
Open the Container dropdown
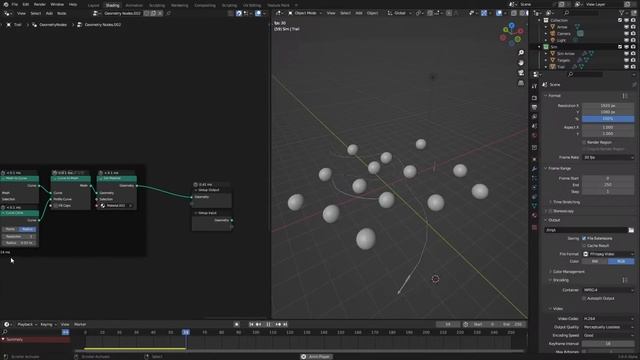(x=608, y=290)
